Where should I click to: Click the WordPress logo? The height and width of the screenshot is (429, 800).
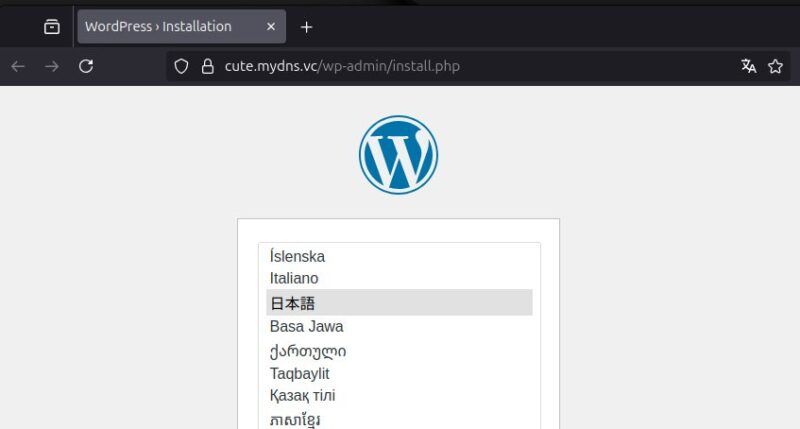(398, 155)
